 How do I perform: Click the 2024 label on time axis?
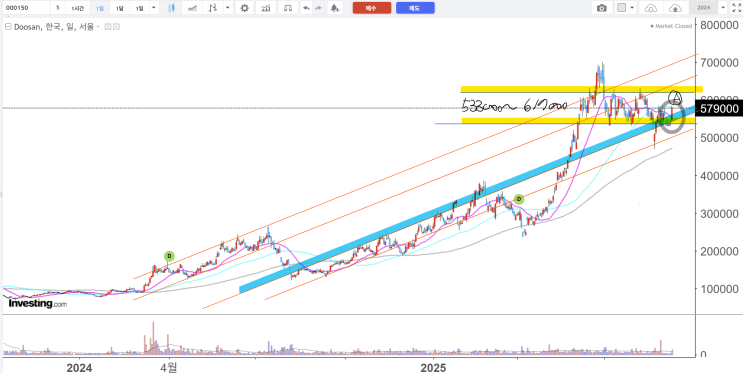click(x=79, y=367)
